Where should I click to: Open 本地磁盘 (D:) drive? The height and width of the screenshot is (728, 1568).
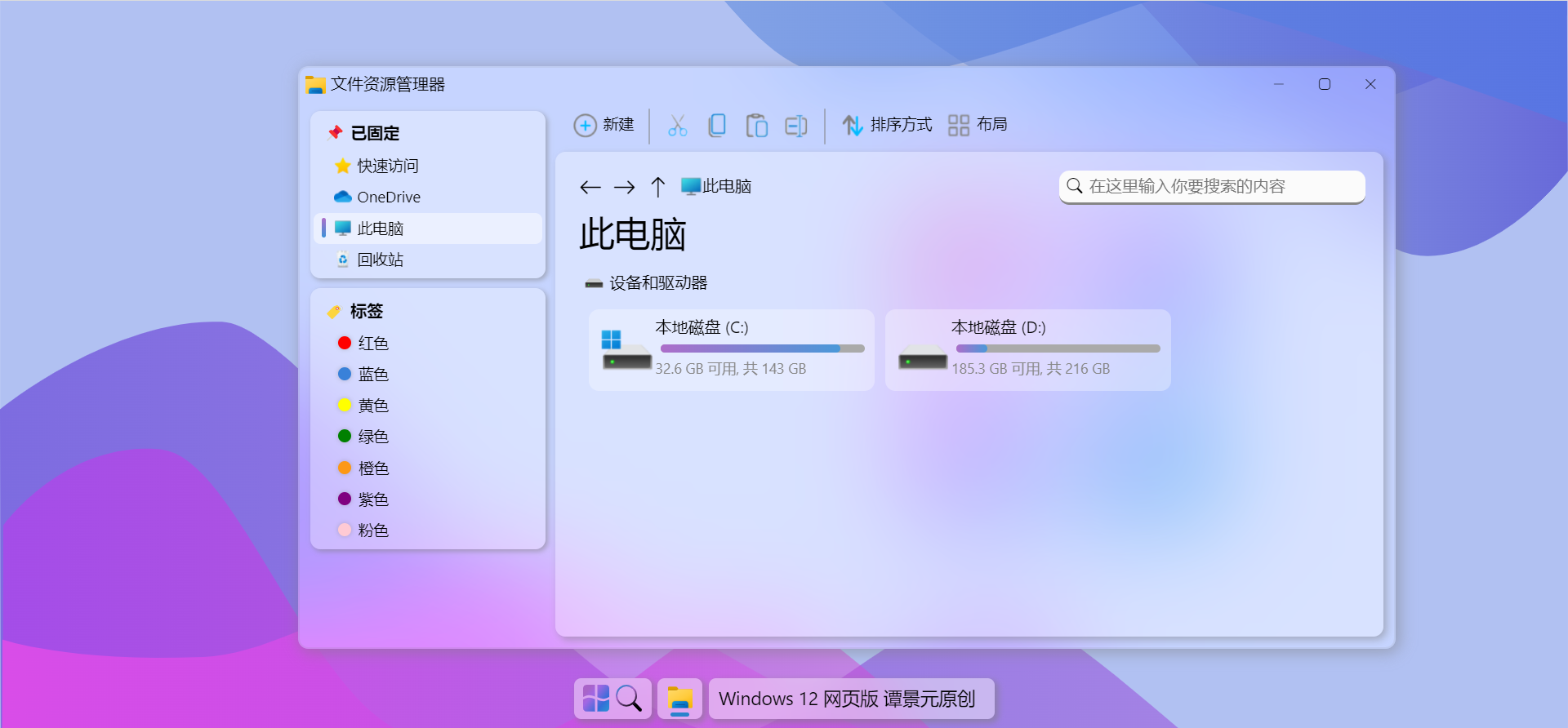1028,350
